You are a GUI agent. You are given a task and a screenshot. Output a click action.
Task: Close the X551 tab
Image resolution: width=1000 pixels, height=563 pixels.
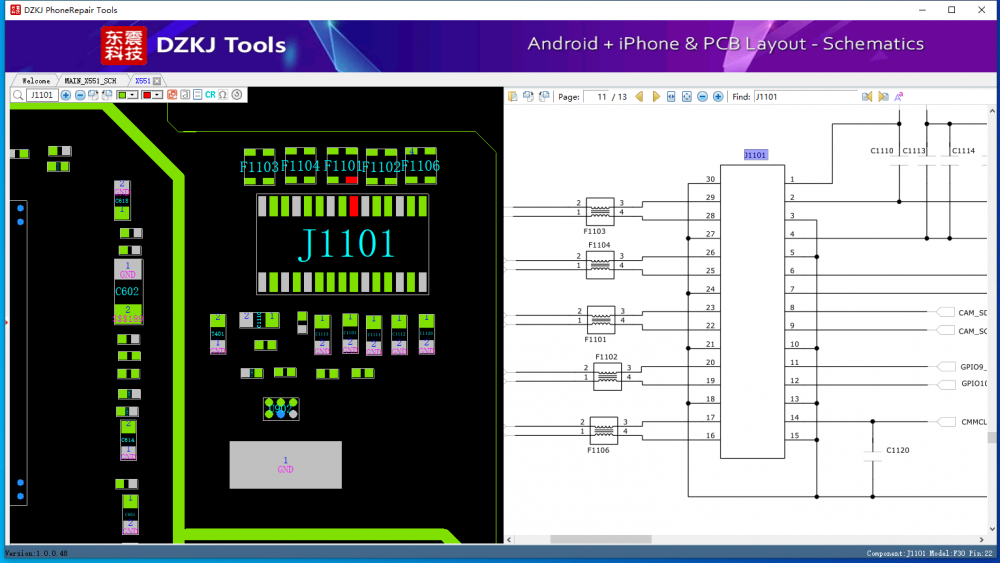pos(157,81)
